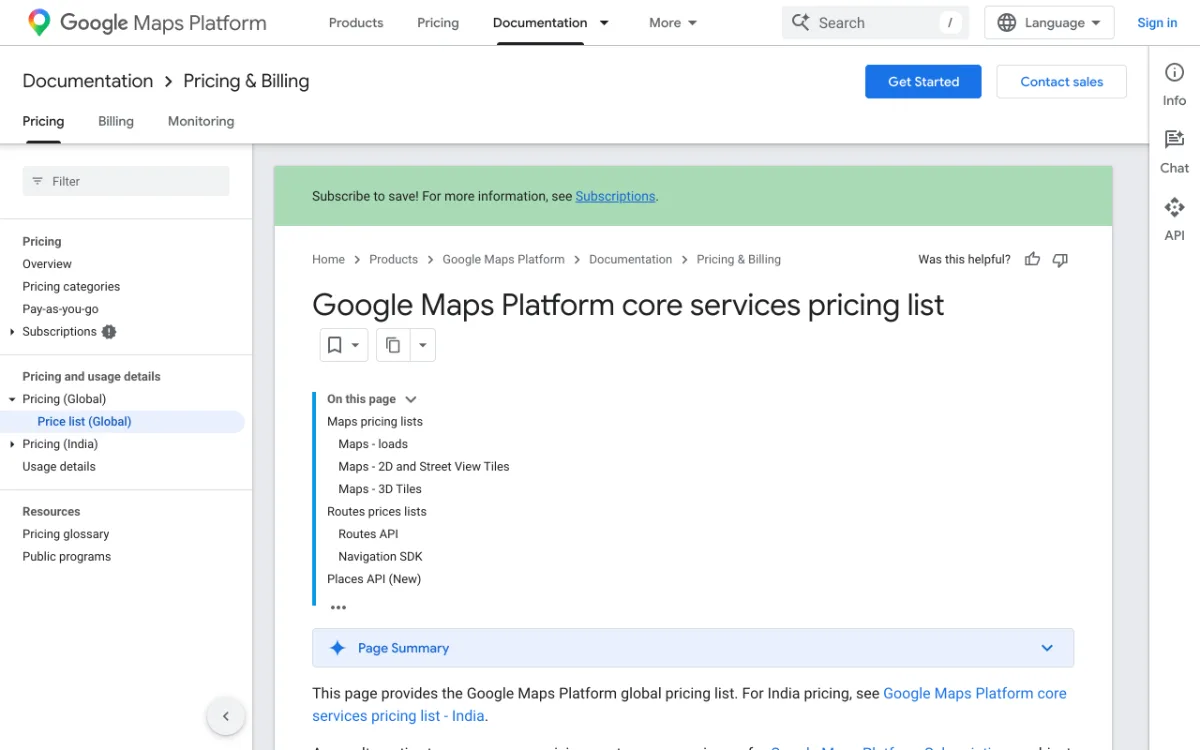1200x750 pixels.
Task: Click the globe Language icon
Action: coord(1007,22)
